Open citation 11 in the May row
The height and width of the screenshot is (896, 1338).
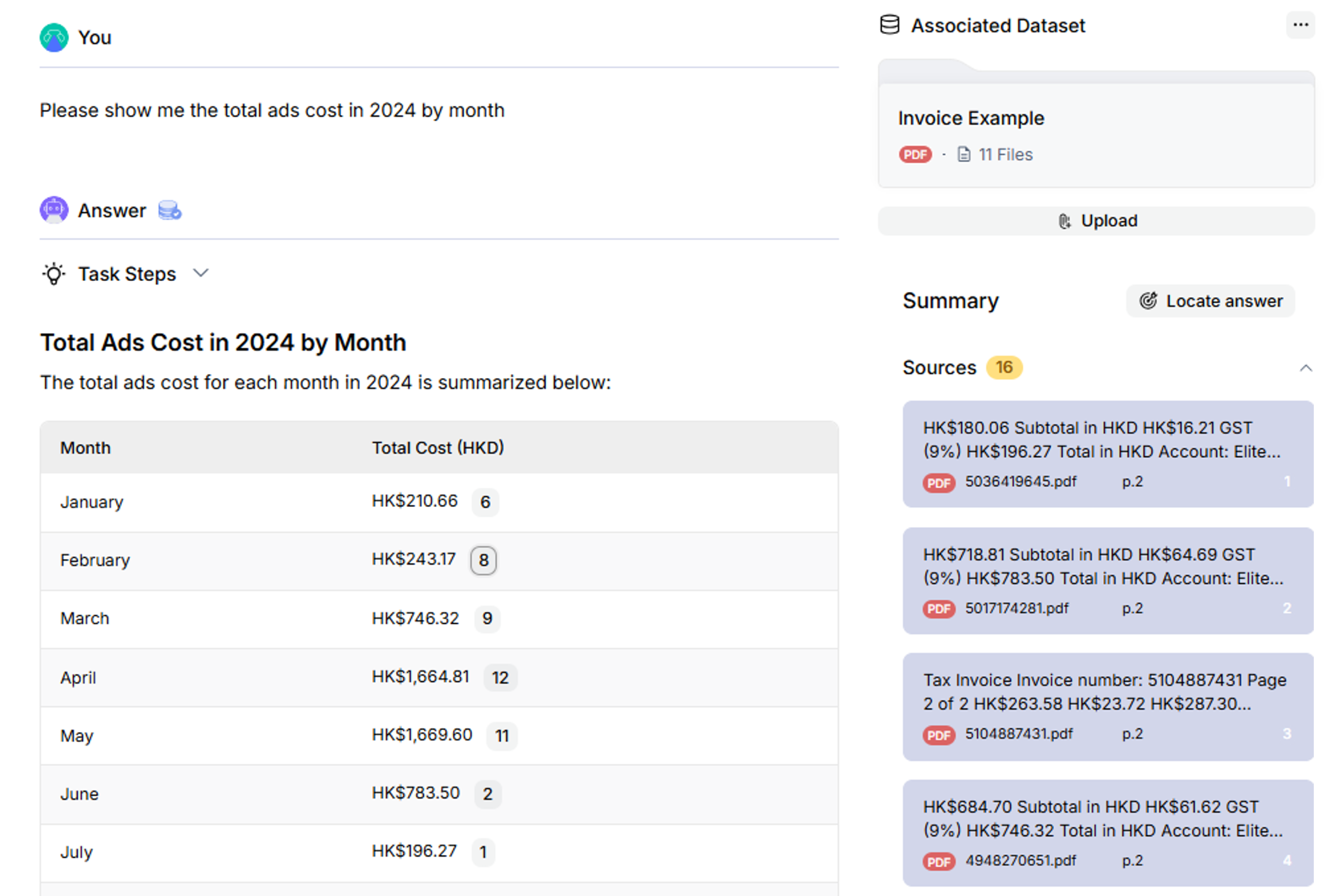[502, 735]
